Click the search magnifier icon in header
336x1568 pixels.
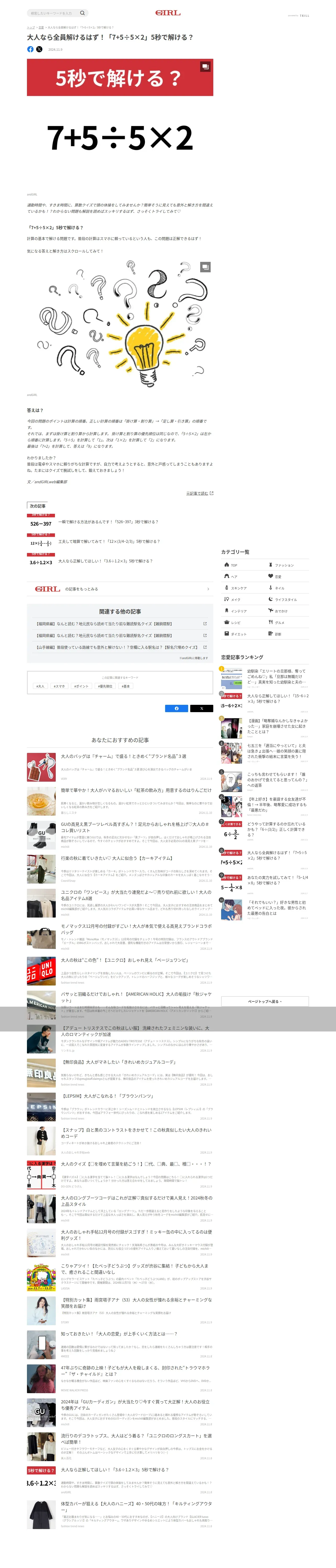[82, 13]
